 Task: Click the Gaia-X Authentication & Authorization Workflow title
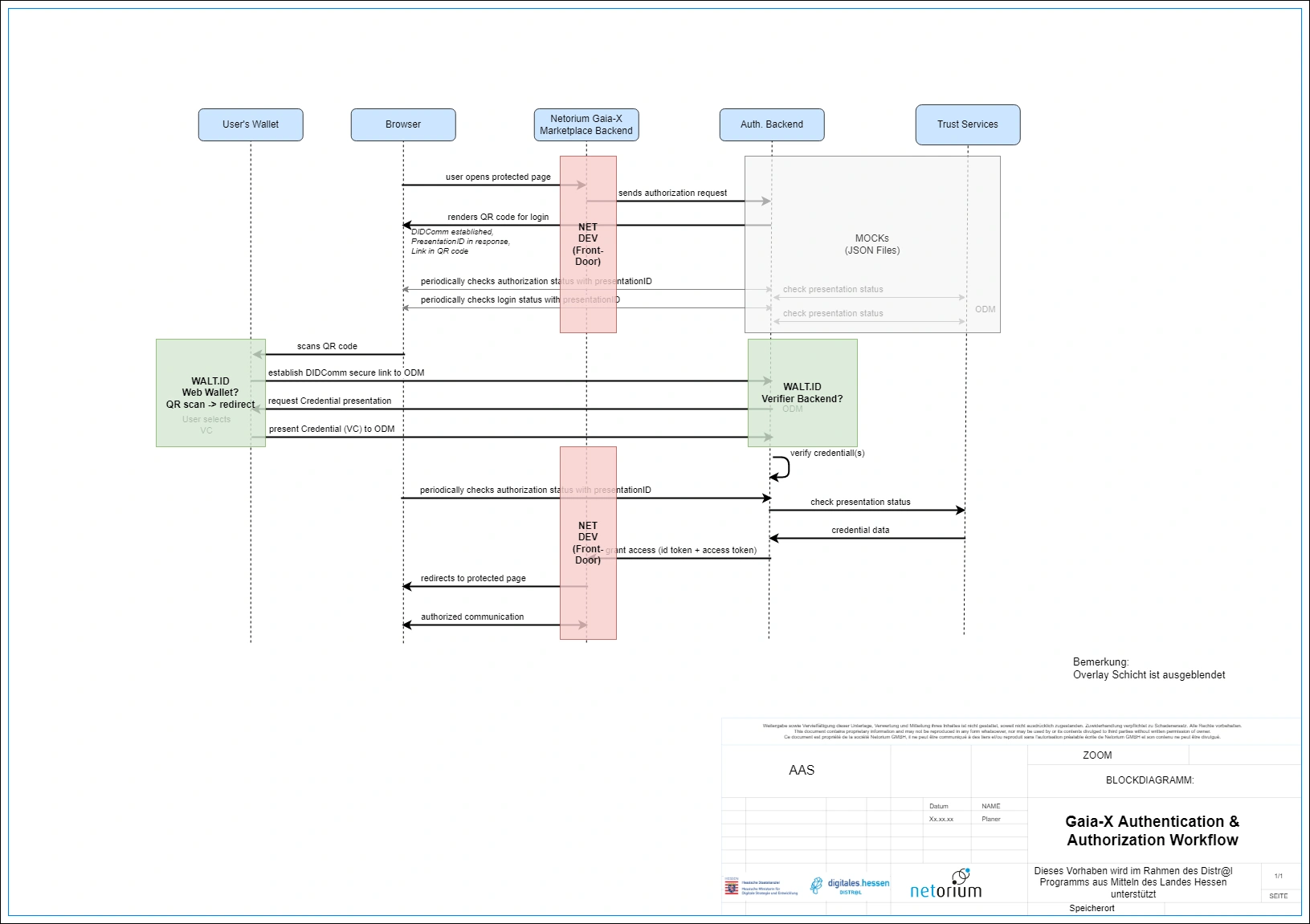point(1152,831)
